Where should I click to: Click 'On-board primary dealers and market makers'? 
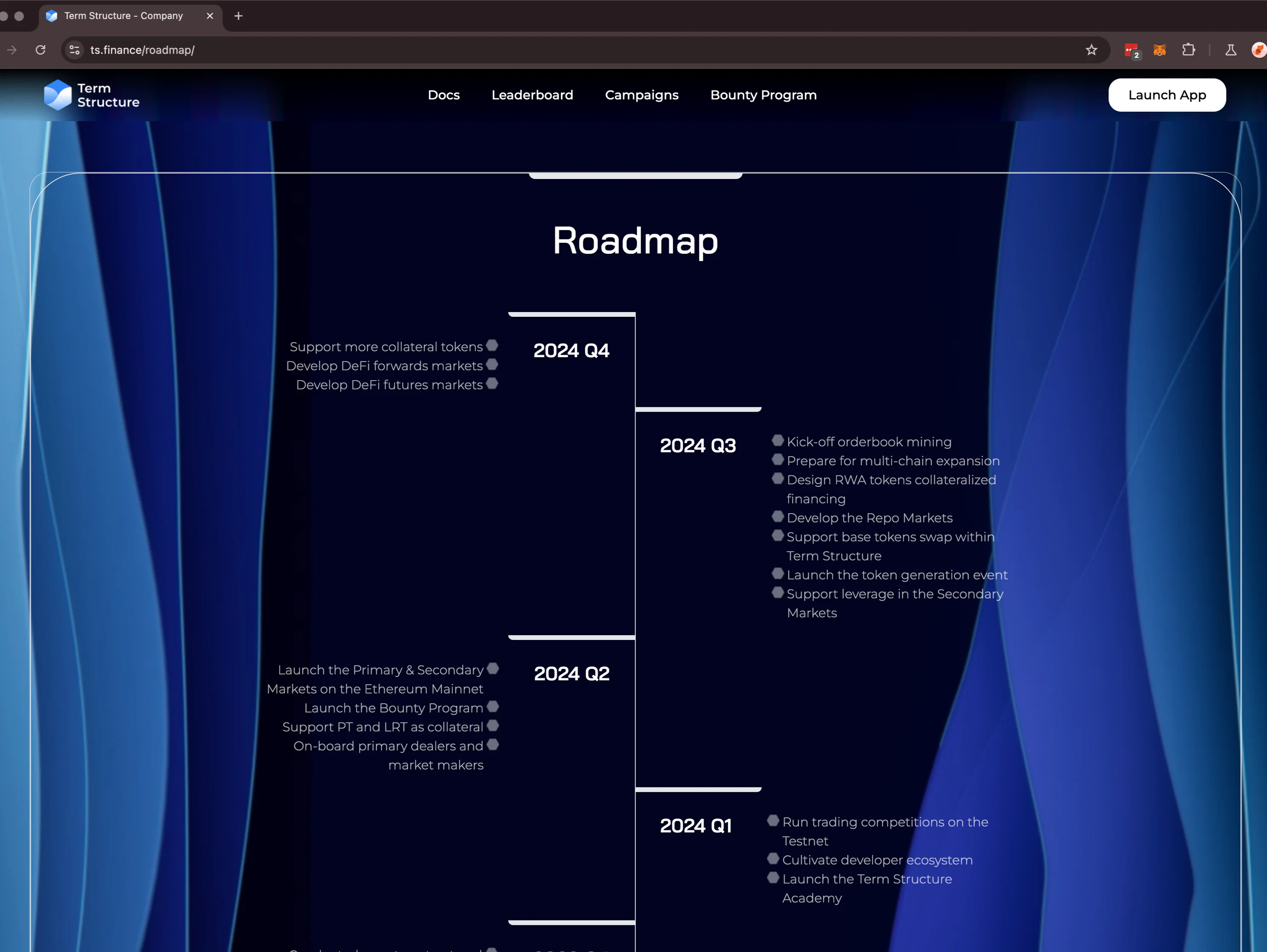388,756
